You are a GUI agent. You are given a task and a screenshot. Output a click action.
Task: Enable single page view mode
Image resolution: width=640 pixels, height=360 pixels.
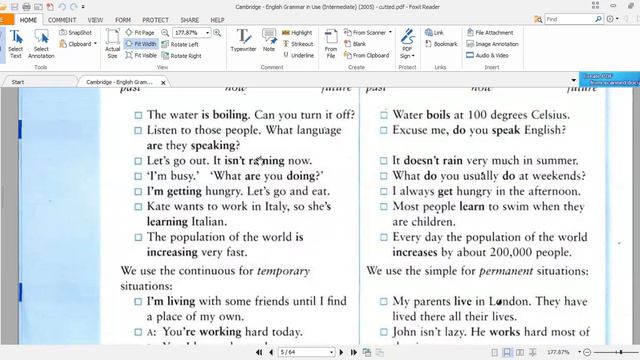(x=495, y=352)
